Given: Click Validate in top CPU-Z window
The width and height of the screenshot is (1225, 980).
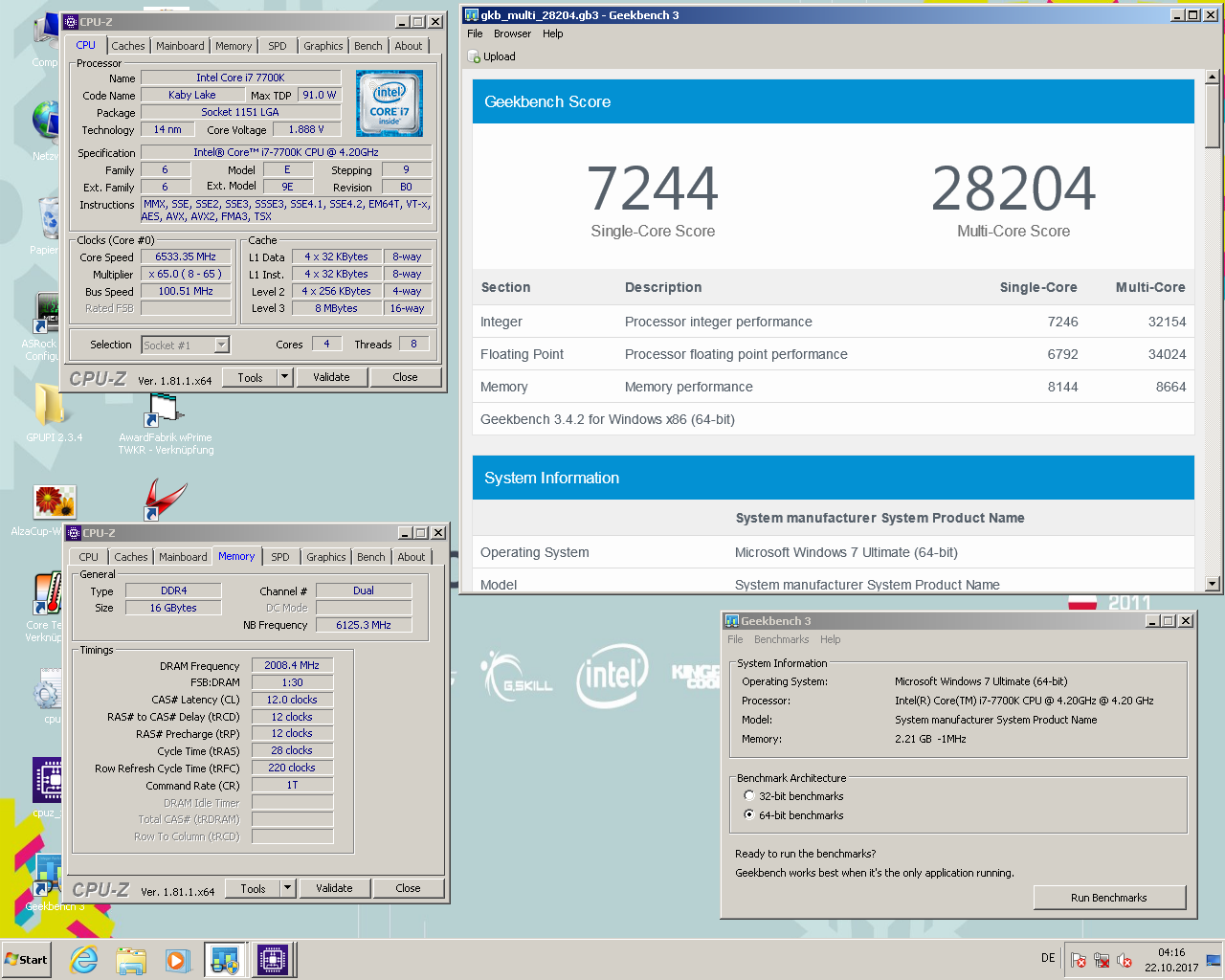Looking at the screenshot, I should coord(331,377).
